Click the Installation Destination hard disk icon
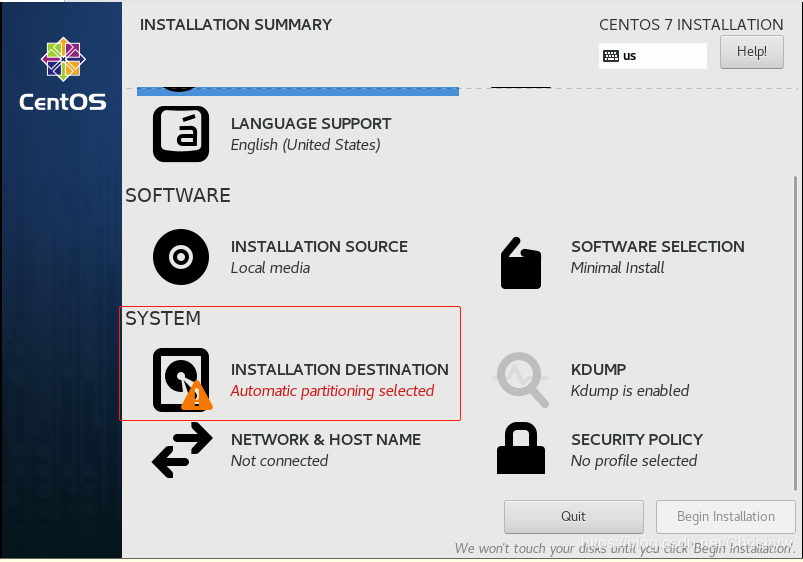The height and width of the screenshot is (562, 803). [181, 379]
